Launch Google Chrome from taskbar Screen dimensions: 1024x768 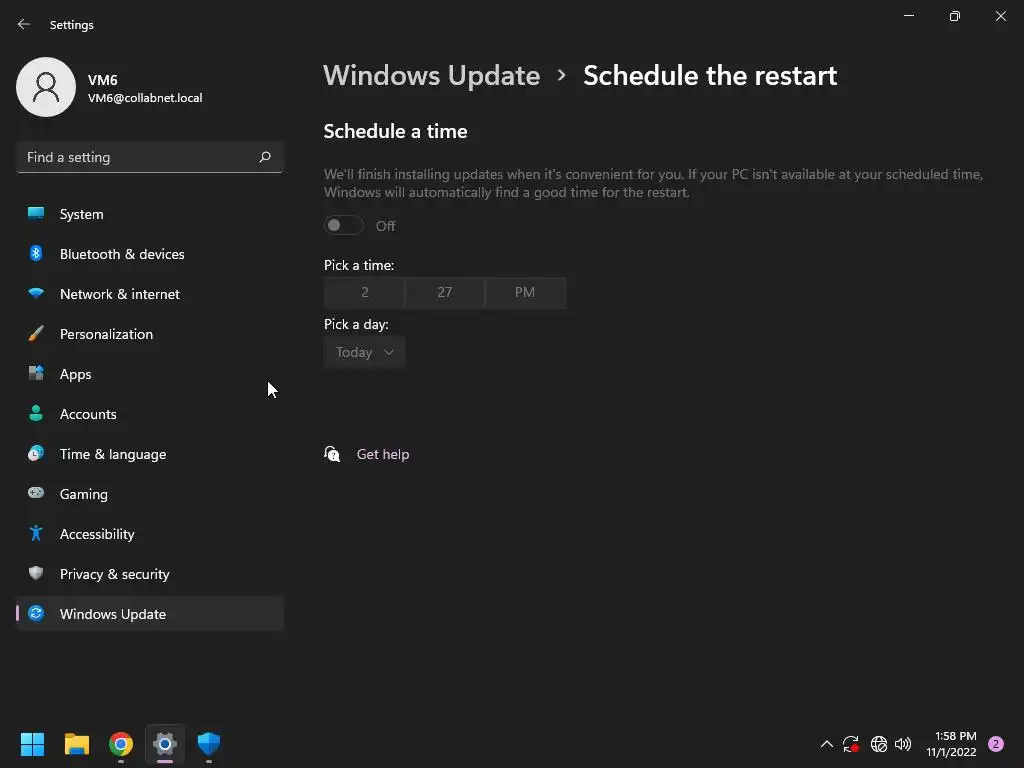pos(121,744)
